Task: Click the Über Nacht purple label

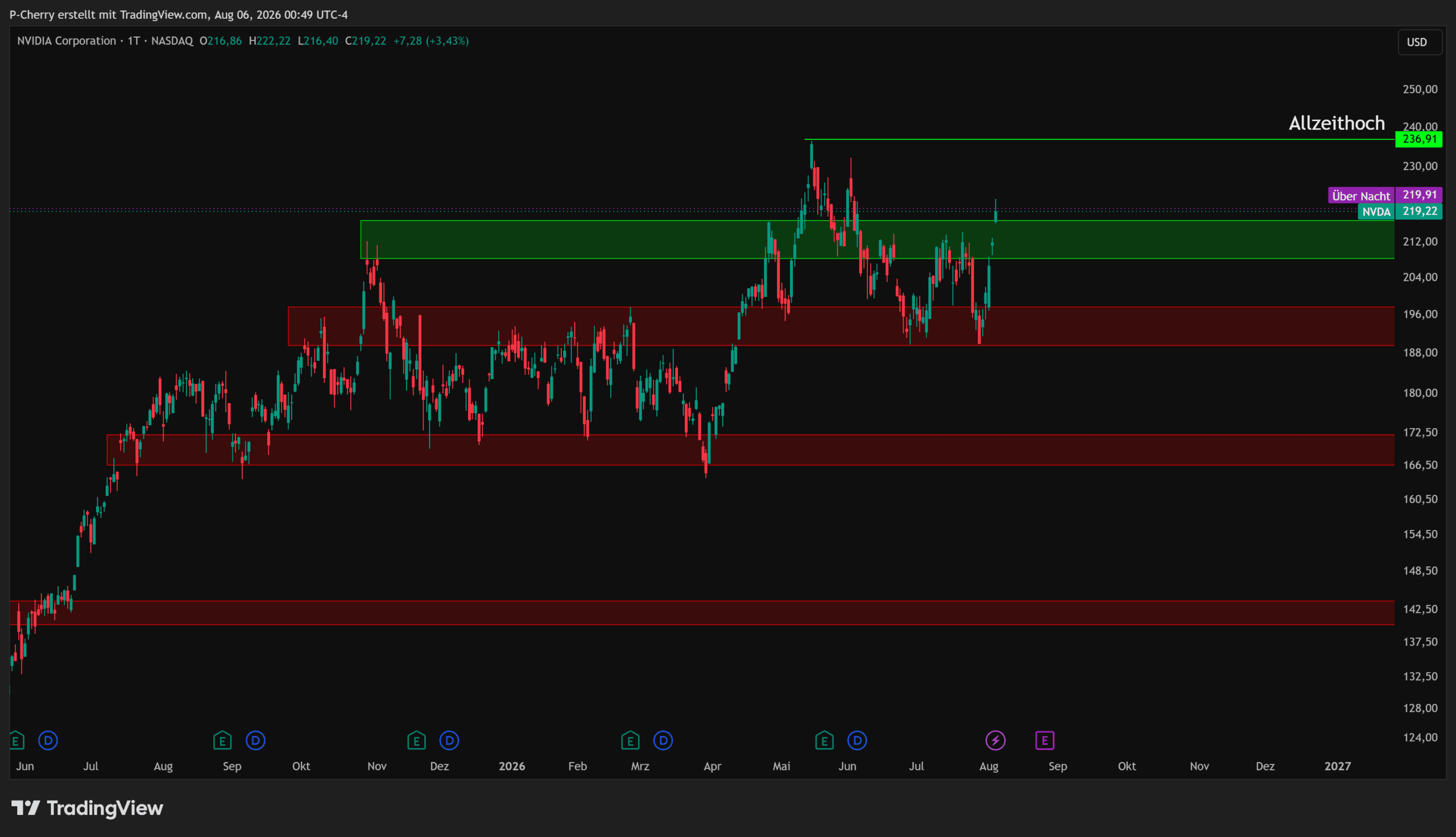Action: pos(1361,196)
